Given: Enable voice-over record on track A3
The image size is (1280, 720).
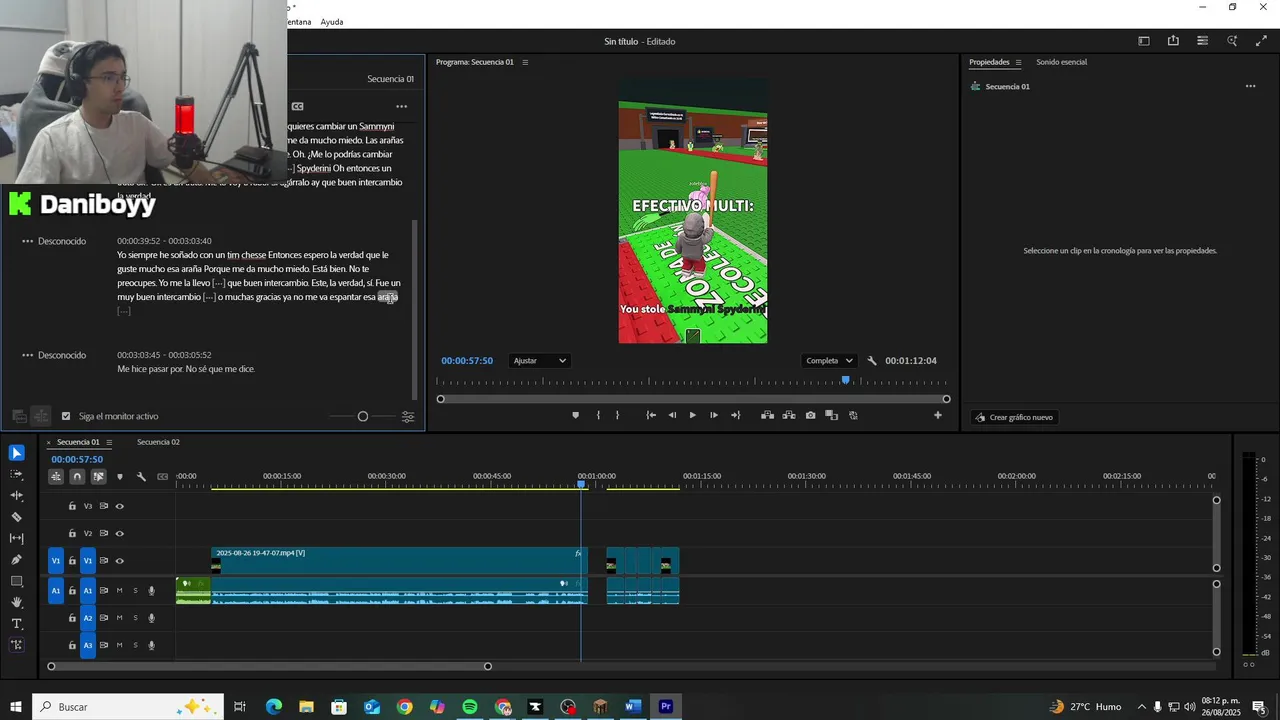Looking at the screenshot, I should pyautogui.click(x=152, y=645).
